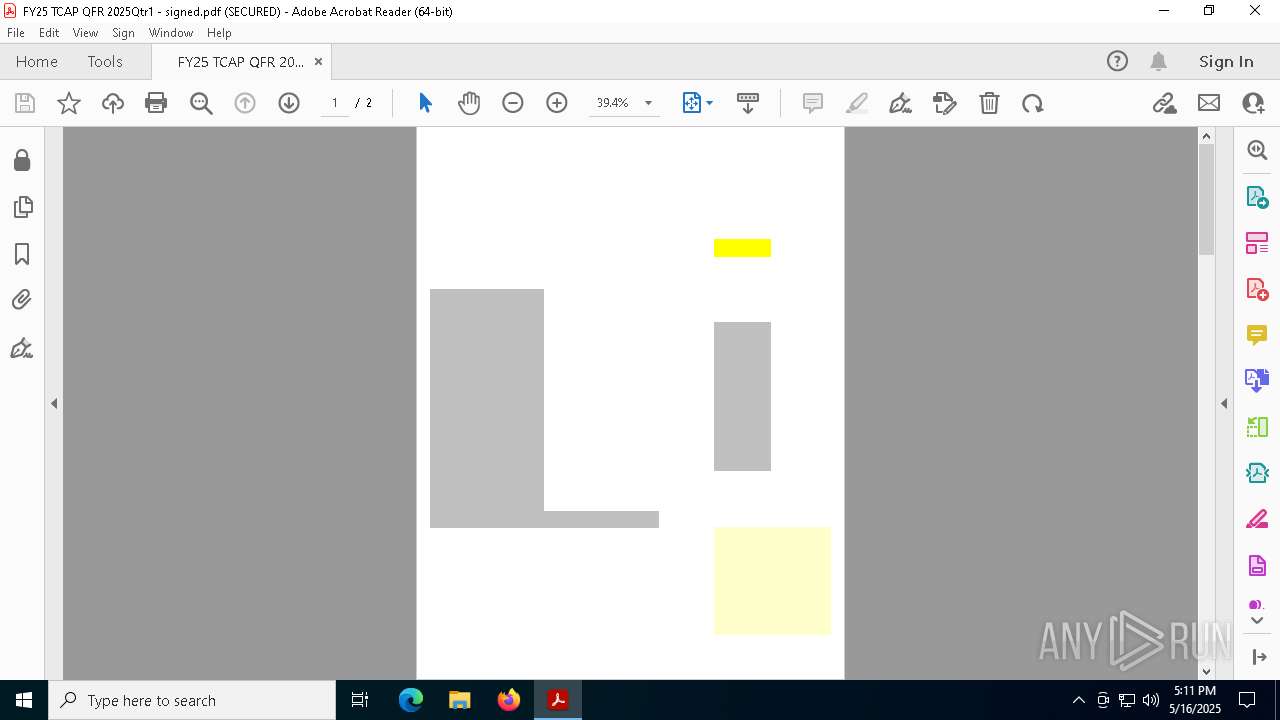Rotate page clockwise icon
Screen dimensions: 1280x720
coord(1033,103)
